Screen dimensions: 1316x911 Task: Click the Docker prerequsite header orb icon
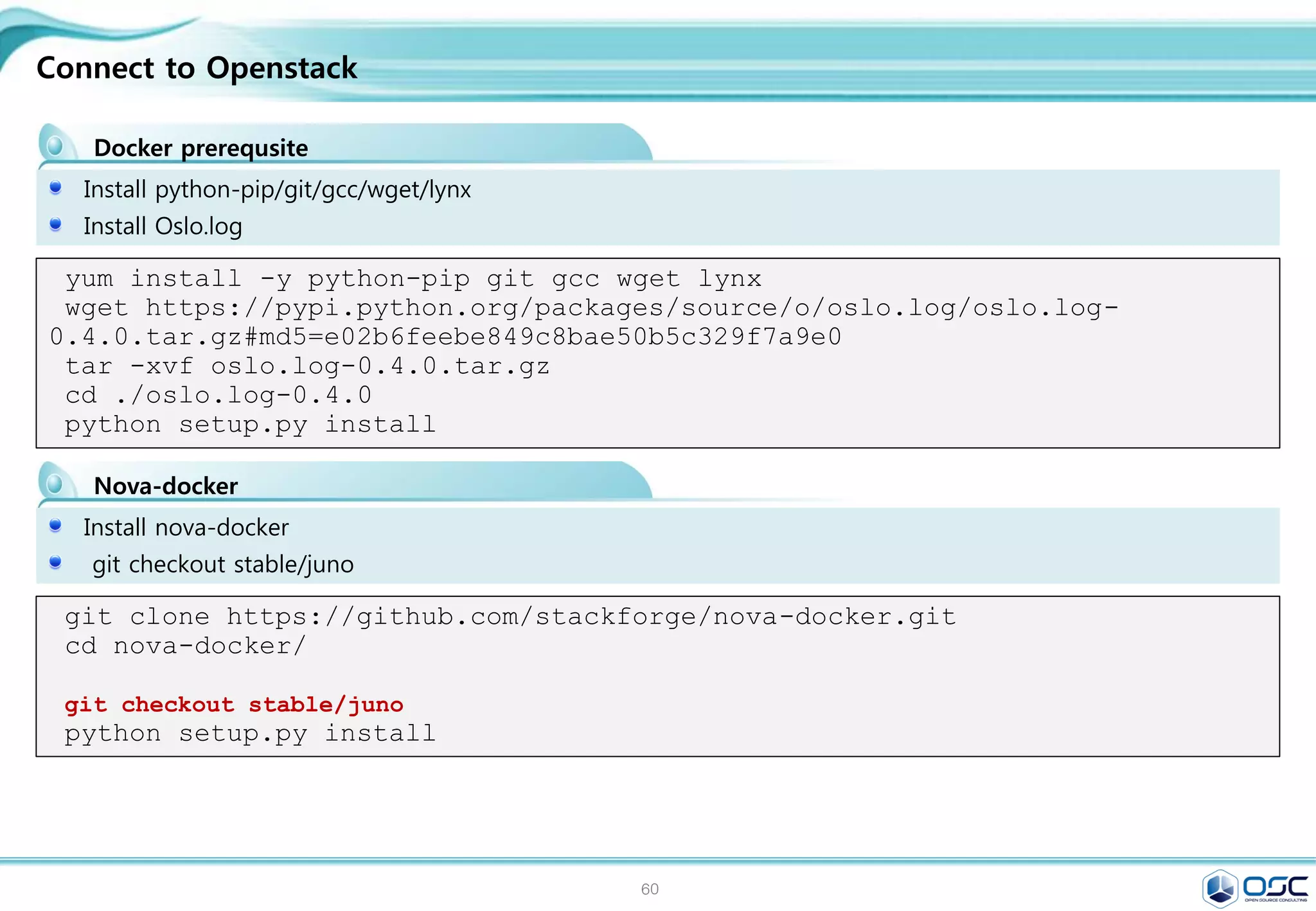[x=55, y=146]
